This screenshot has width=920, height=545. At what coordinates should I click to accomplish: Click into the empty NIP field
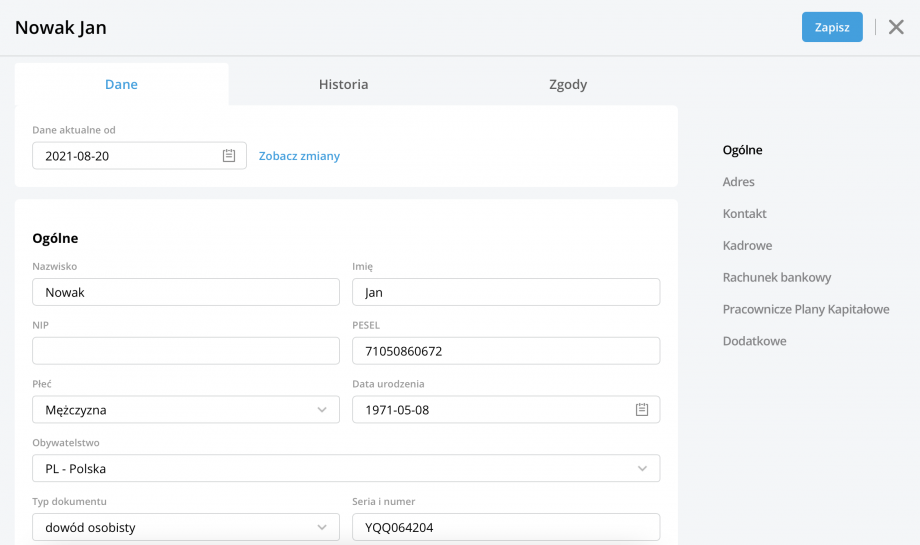click(185, 351)
